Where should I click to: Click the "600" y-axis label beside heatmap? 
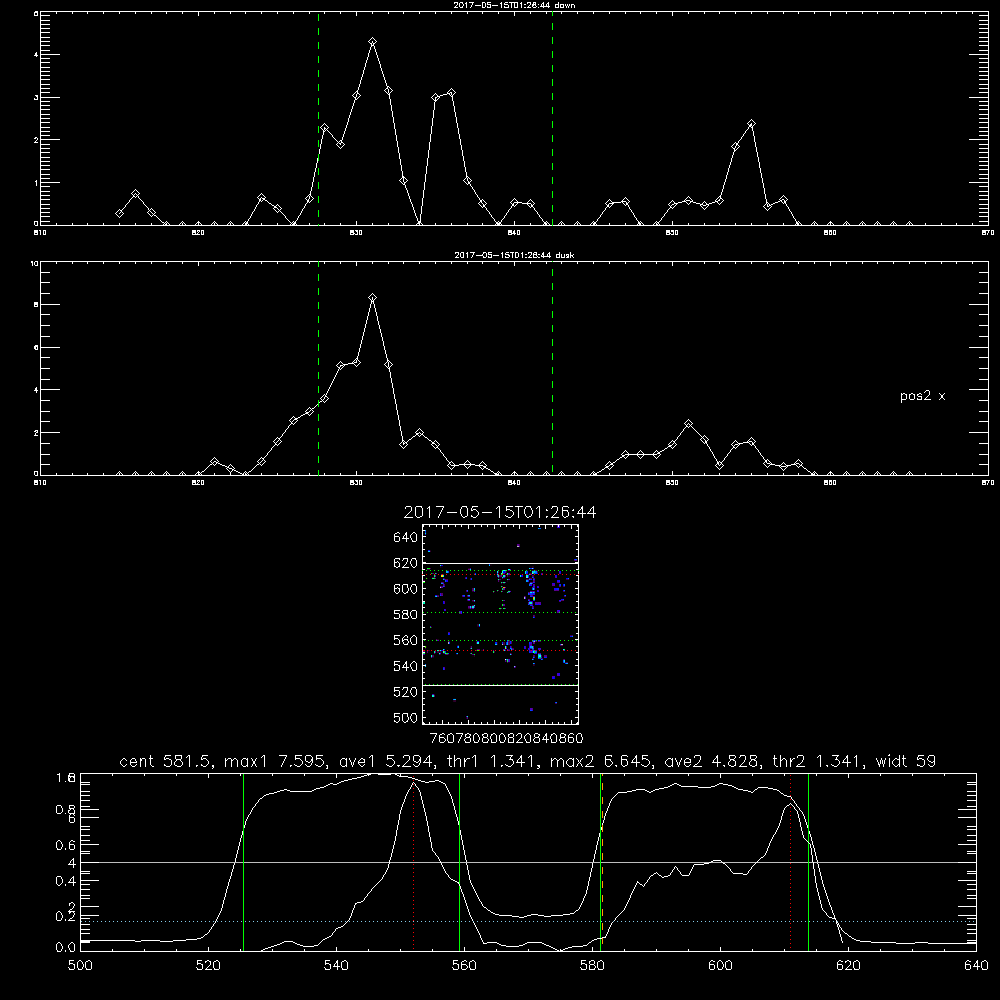(x=406, y=589)
